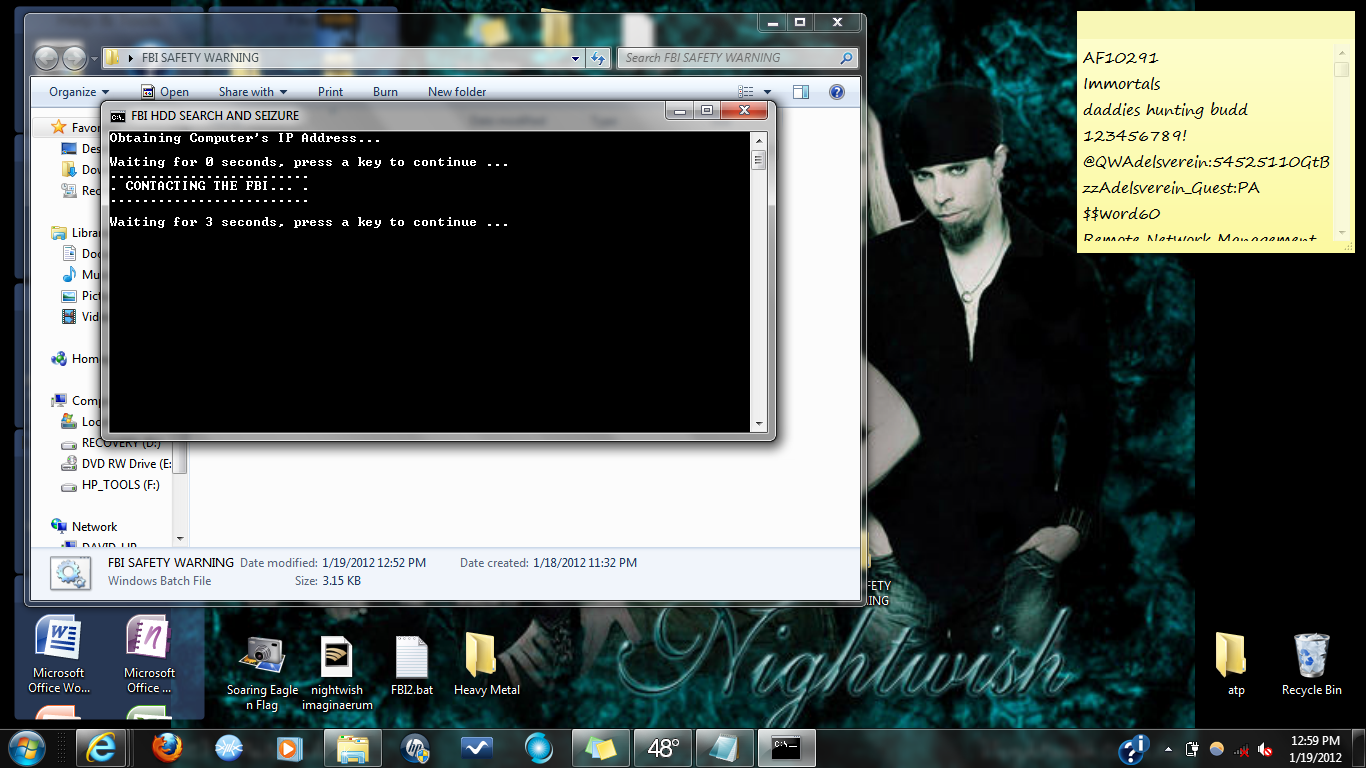Click the network signal tray icon
Screen dimensions: 1366x768
(x=1241, y=749)
